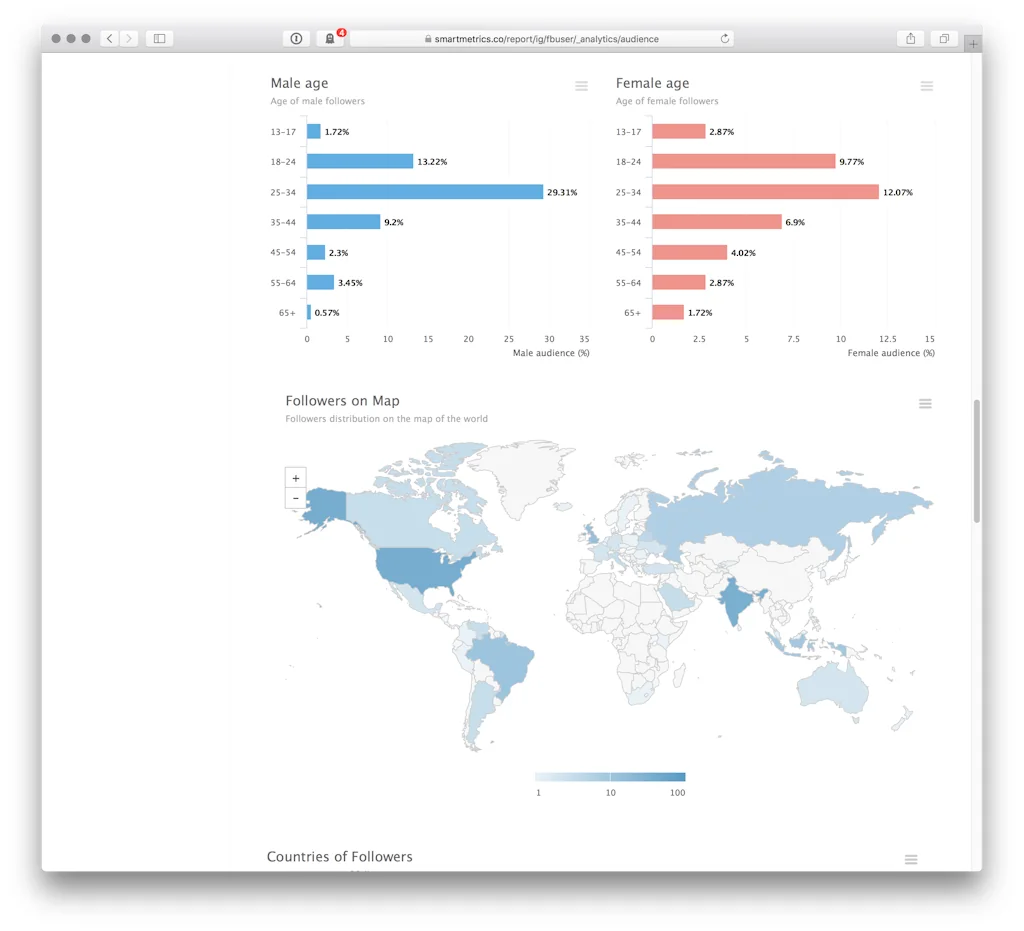This screenshot has height=931, width=1024.
Task: Click the map color scale legend
Action: point(610,776)
